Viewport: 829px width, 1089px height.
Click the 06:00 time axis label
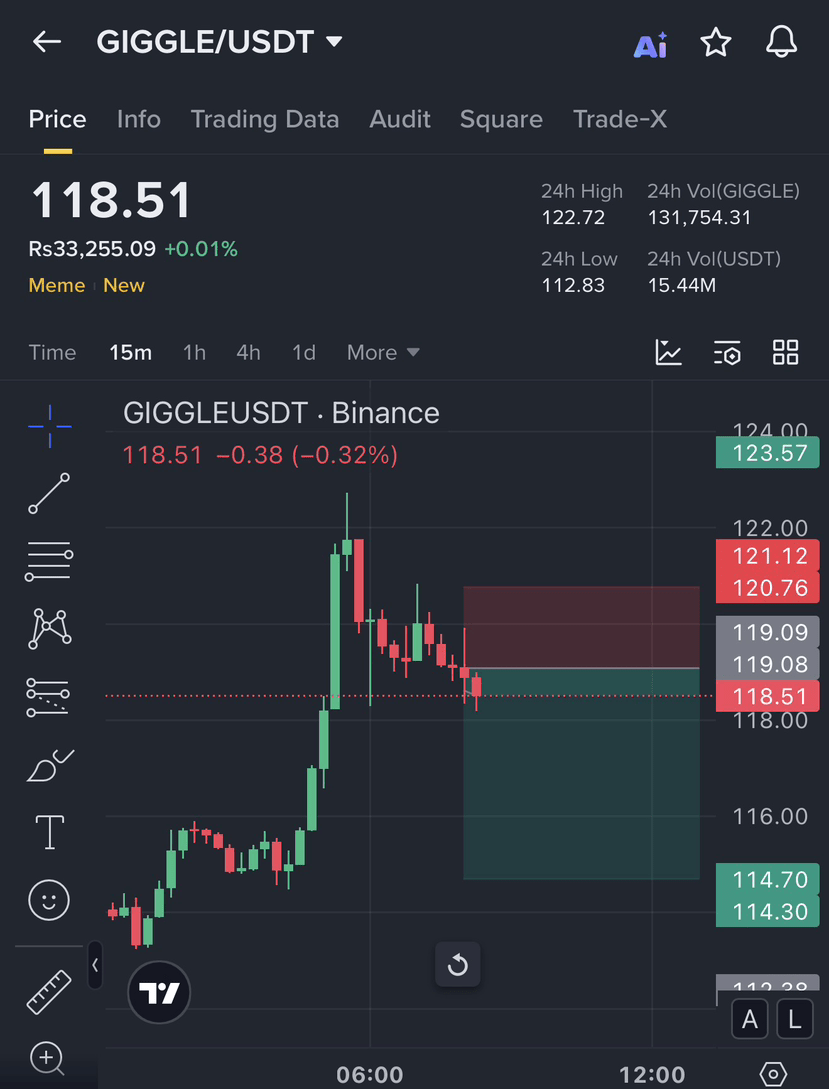point(369,1075)
